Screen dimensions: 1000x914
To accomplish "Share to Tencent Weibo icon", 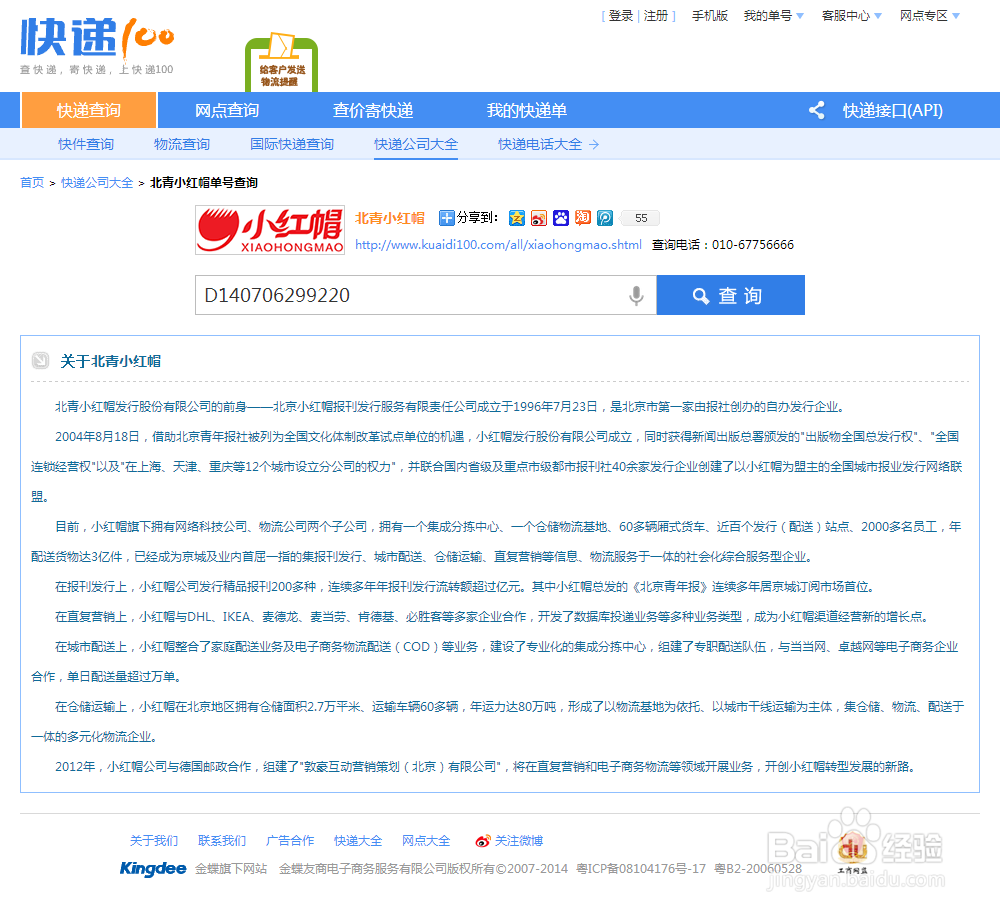I will (x=605, y=218).
